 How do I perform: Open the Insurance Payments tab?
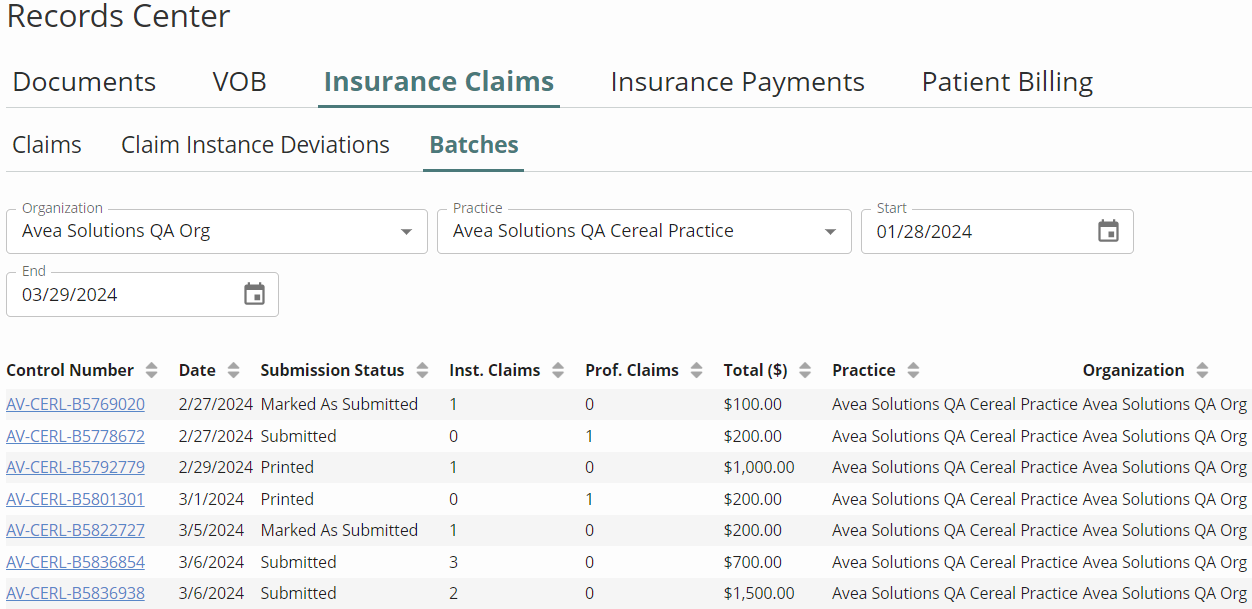pos(738,82)
